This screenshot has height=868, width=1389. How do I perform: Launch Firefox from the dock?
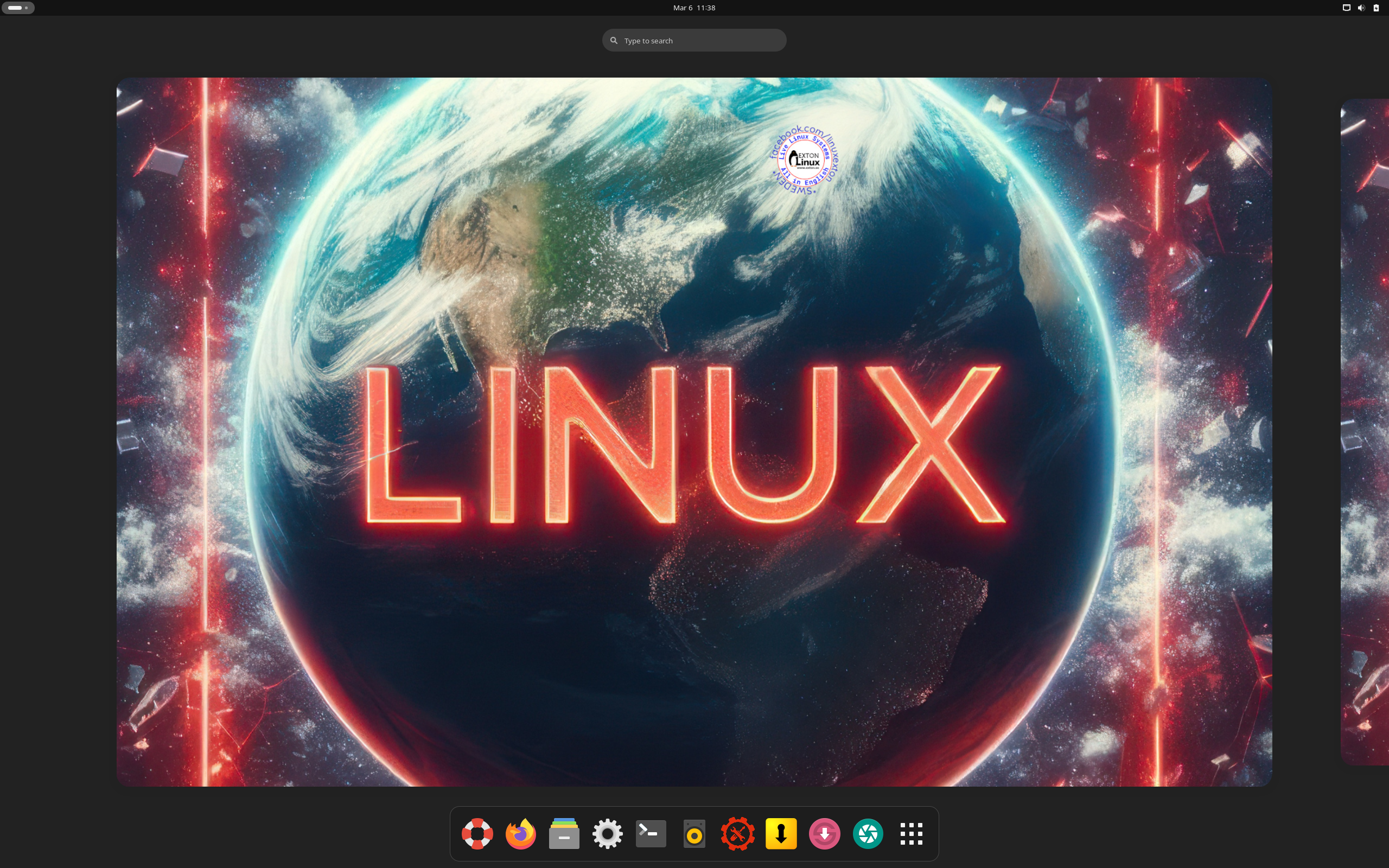point(520,834)
